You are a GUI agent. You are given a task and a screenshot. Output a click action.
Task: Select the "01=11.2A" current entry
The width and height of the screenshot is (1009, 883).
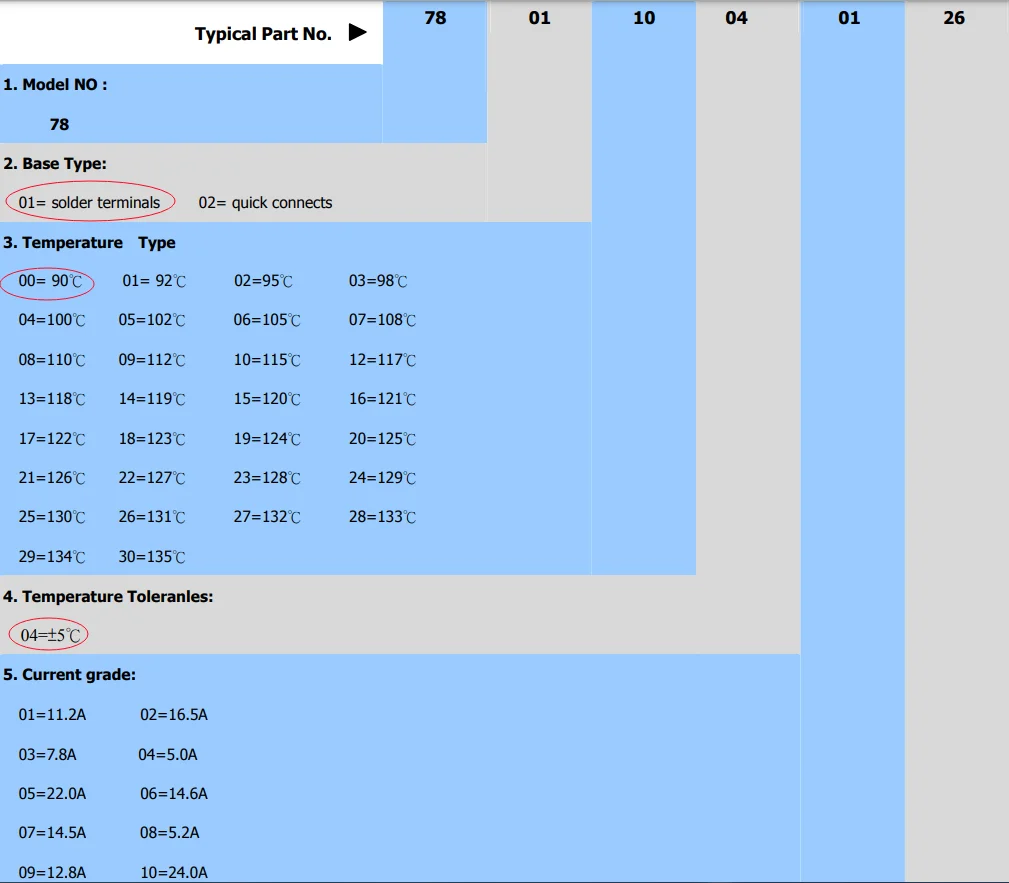[x=52, y=715]
